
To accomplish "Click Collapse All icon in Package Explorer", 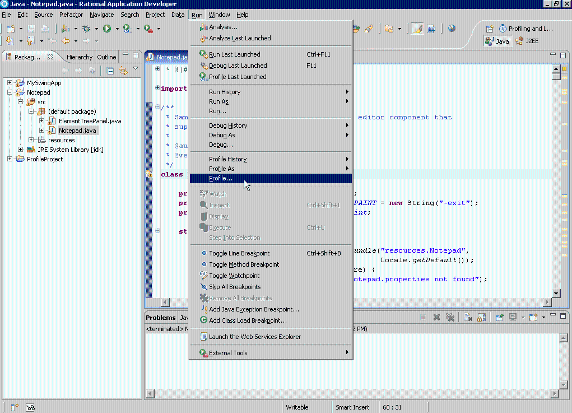I will pyautogui.click(x=111, y=71).
